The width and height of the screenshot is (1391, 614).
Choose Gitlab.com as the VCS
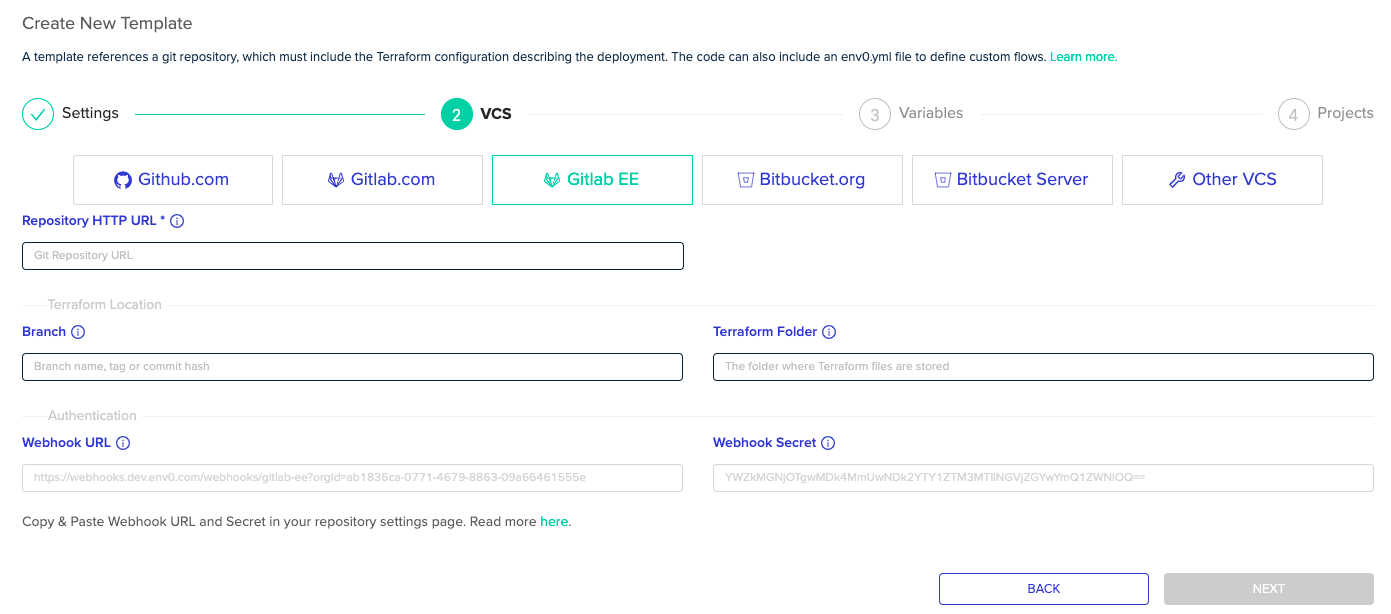click(x=382, y=180)
